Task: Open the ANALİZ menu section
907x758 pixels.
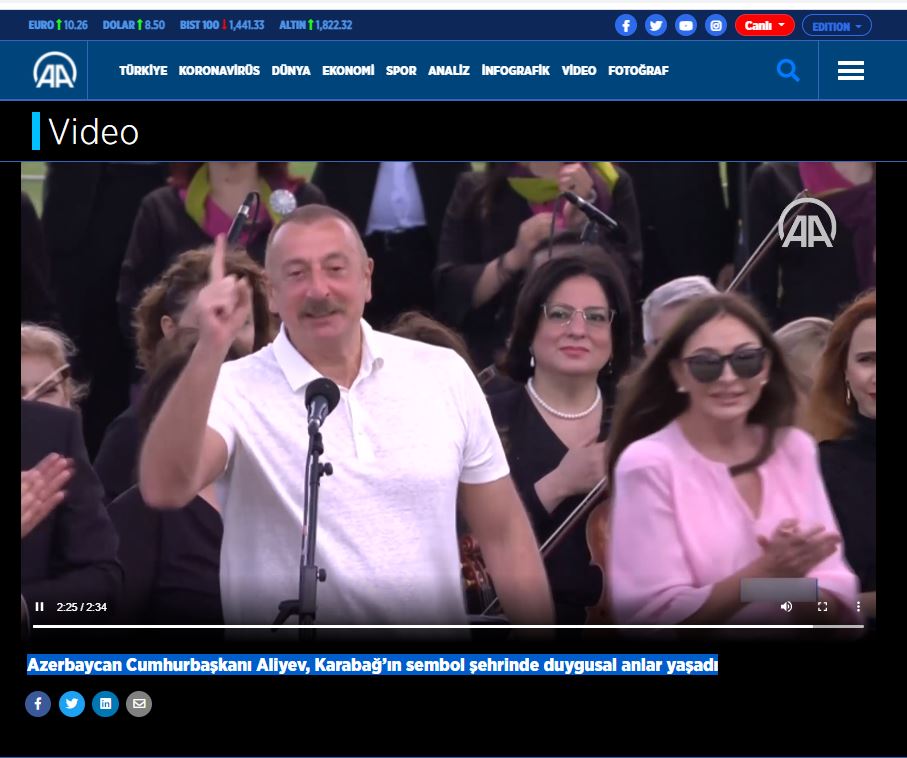Action: (449, 71)
